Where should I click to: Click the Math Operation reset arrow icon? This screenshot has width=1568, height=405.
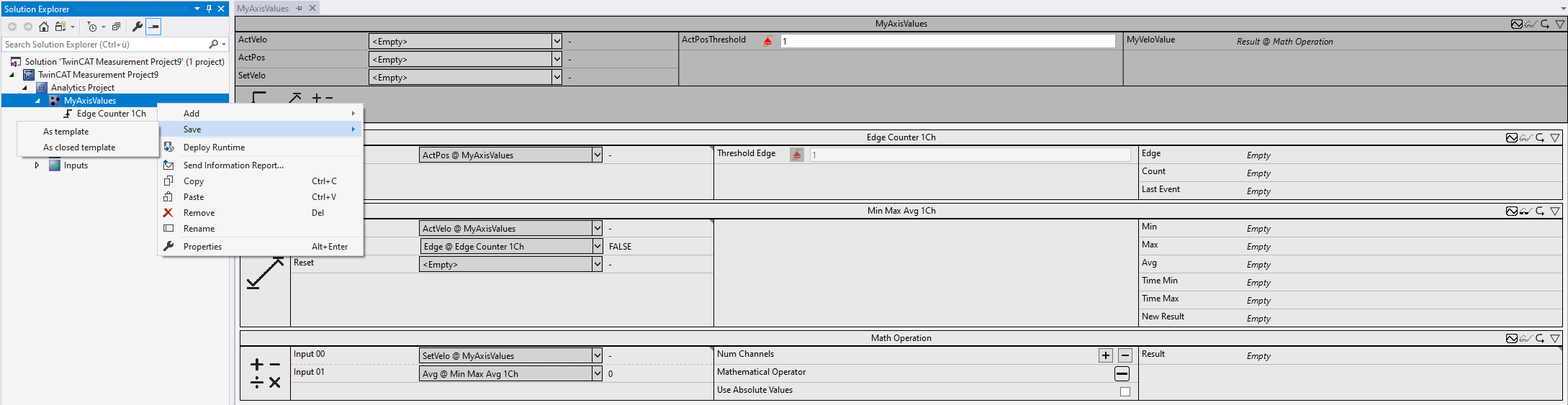(1540, 338)
